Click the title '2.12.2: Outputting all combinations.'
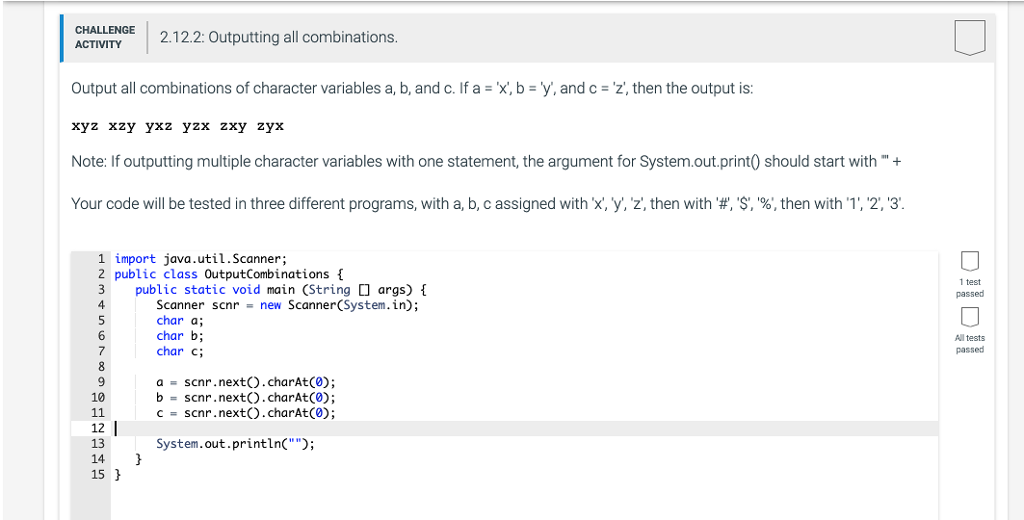This screenshot has height=520, width=1024. tap(279, 37)
